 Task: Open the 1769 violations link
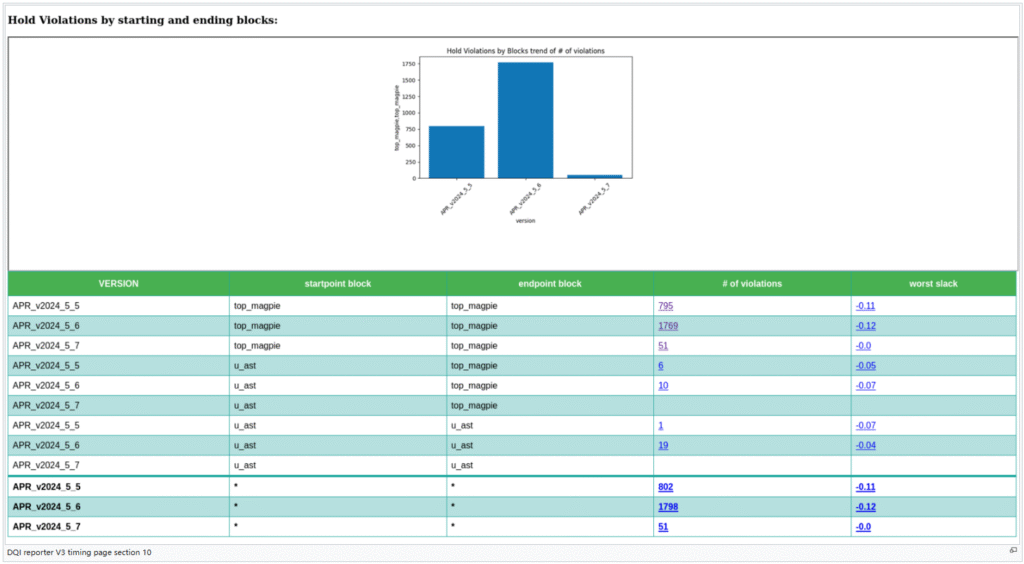point(667,326)
